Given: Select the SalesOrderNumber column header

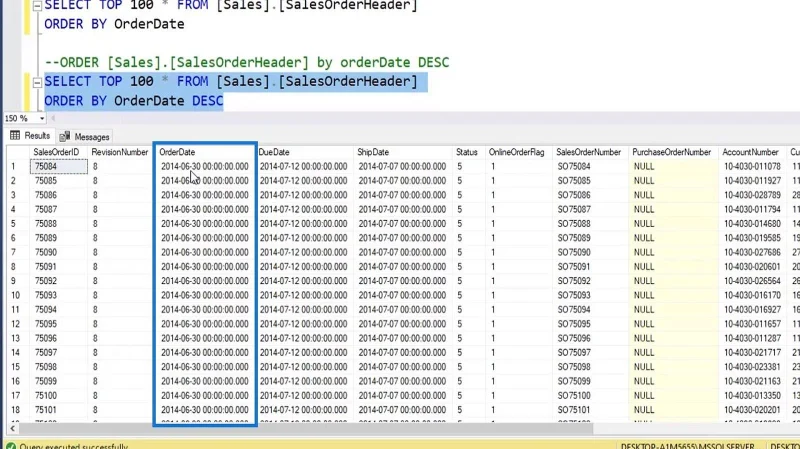Looking at the screenshot, I should [x=590, y=152].
